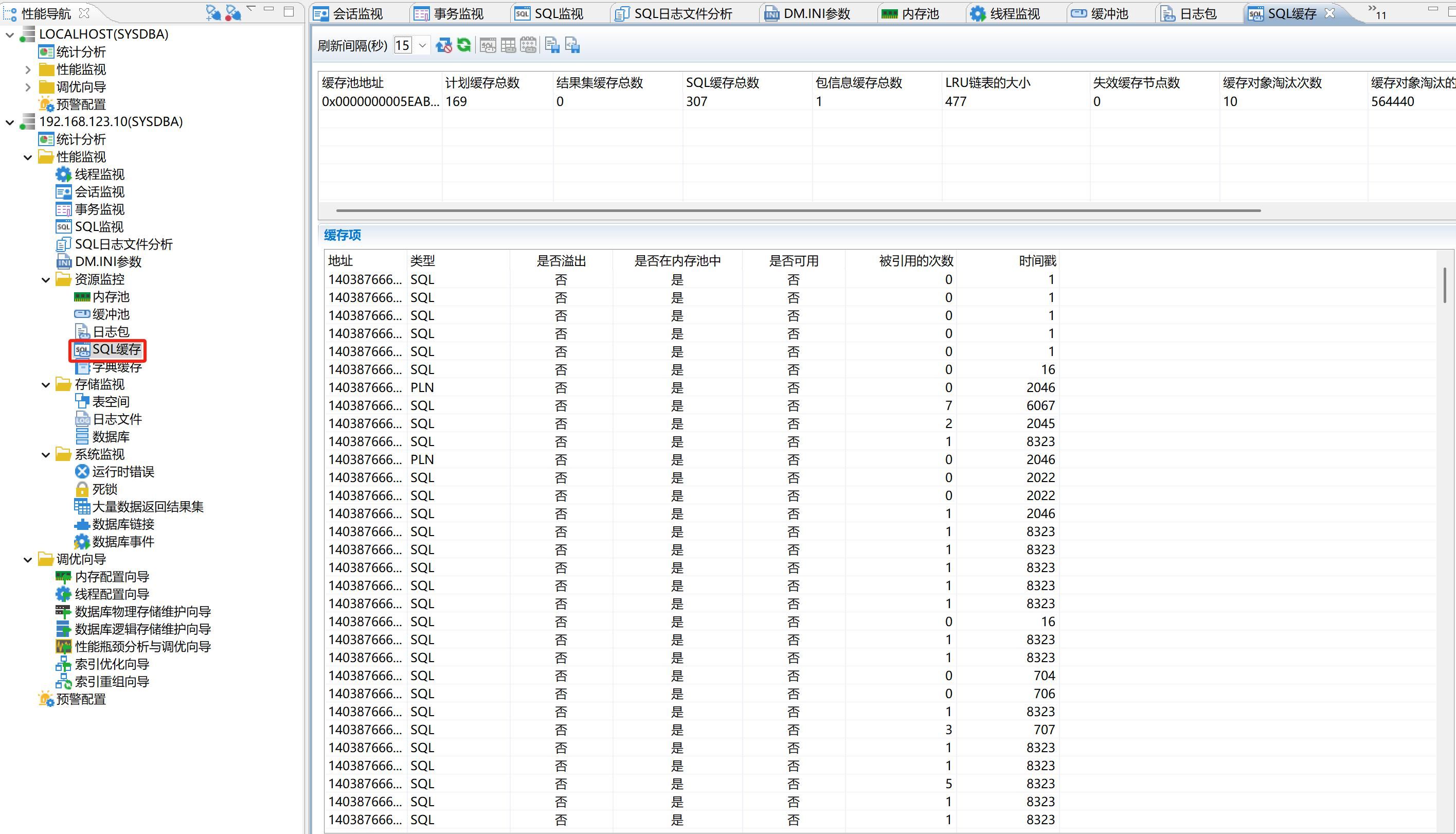
Task: Launch 索引优化向导
Action: tap(102, 664)
